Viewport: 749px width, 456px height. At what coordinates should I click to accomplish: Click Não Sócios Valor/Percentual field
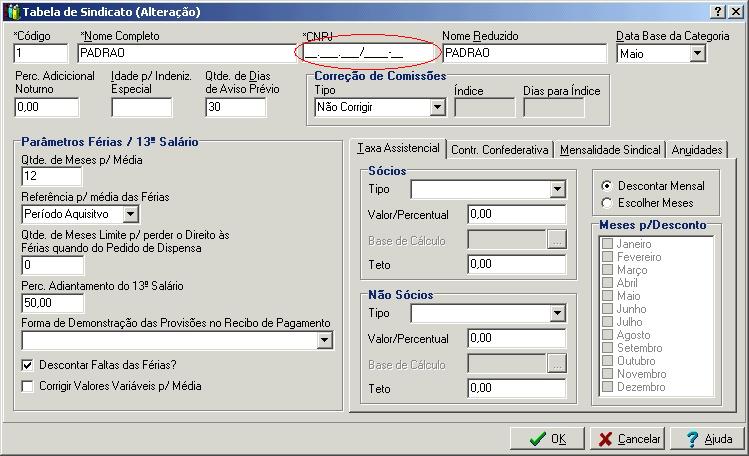517,339
